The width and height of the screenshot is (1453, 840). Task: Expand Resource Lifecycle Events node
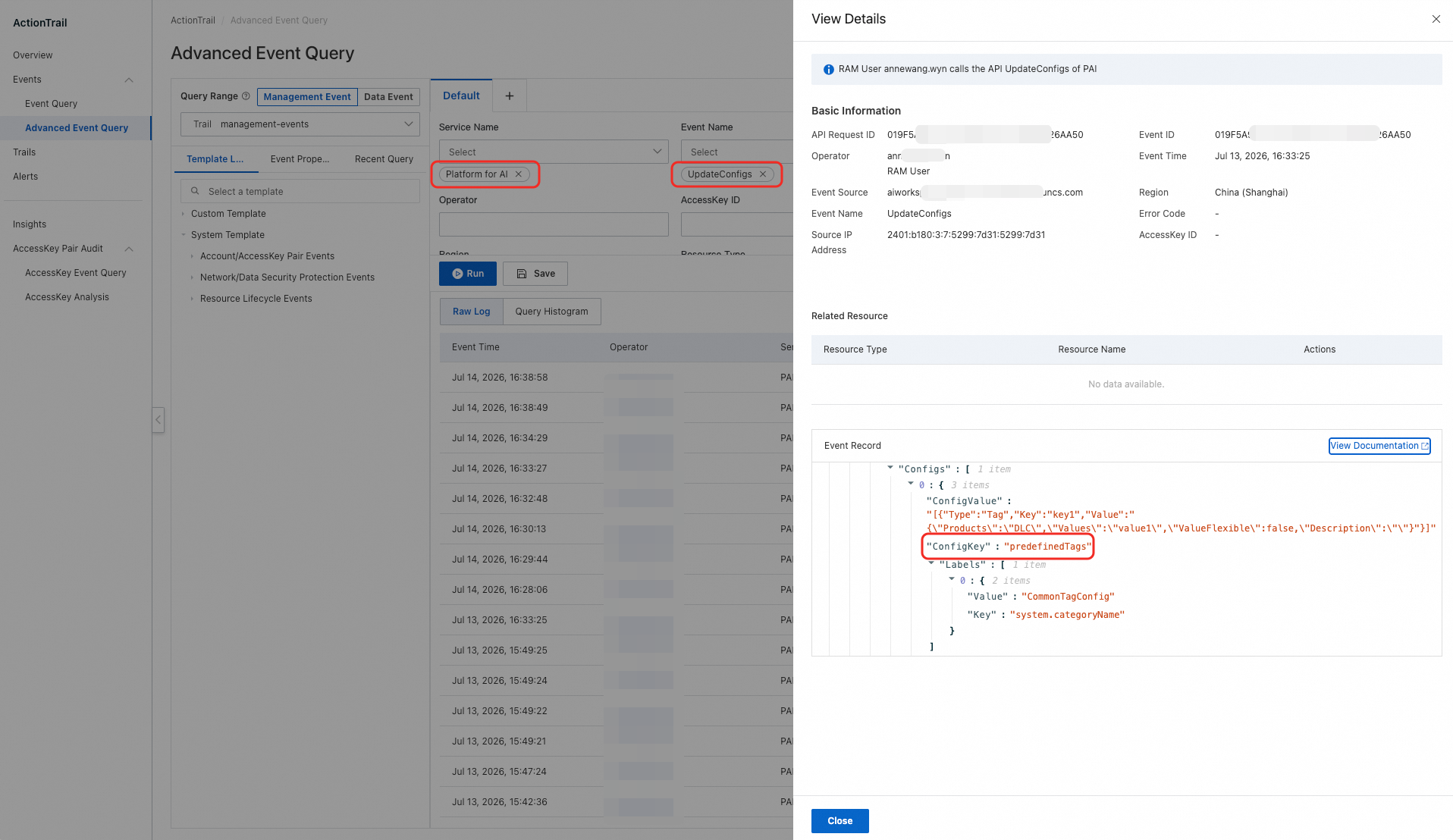tap(192, 299)
